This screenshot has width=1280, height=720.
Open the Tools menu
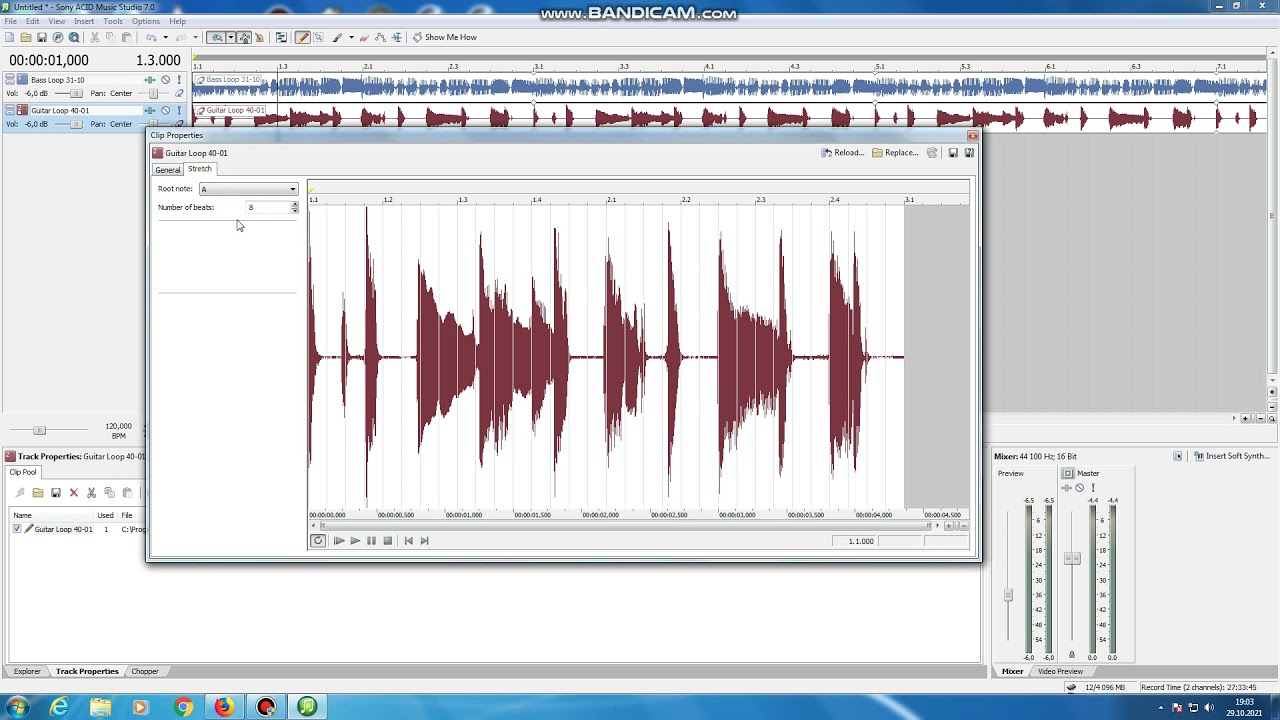113,21
